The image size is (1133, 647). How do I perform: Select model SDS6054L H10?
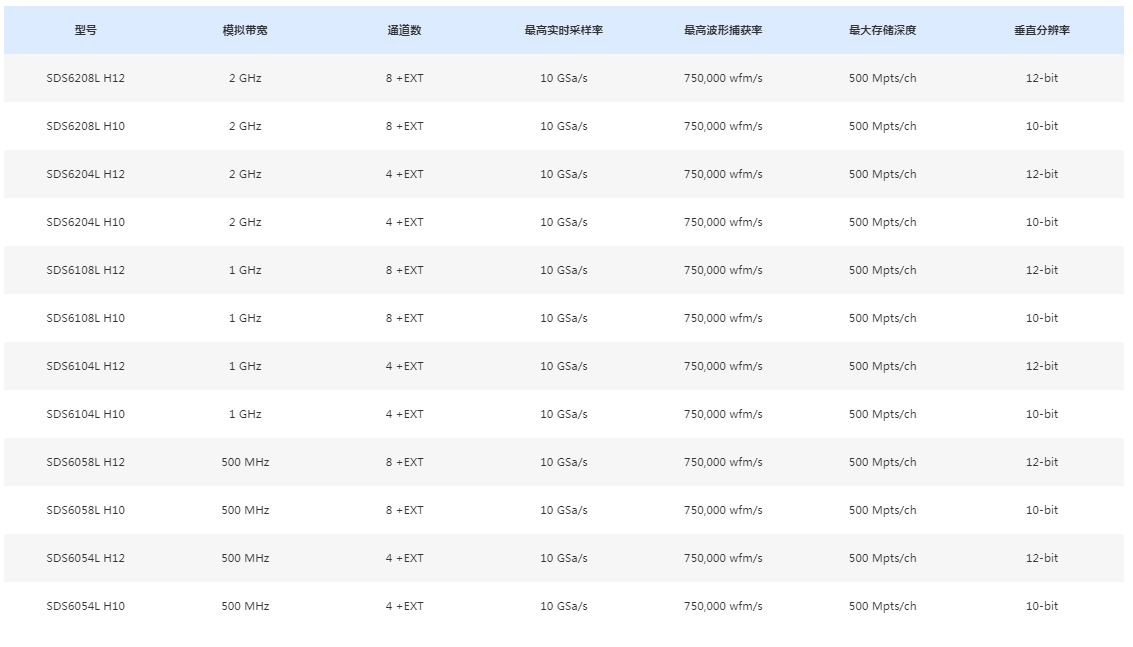(85, 607)
